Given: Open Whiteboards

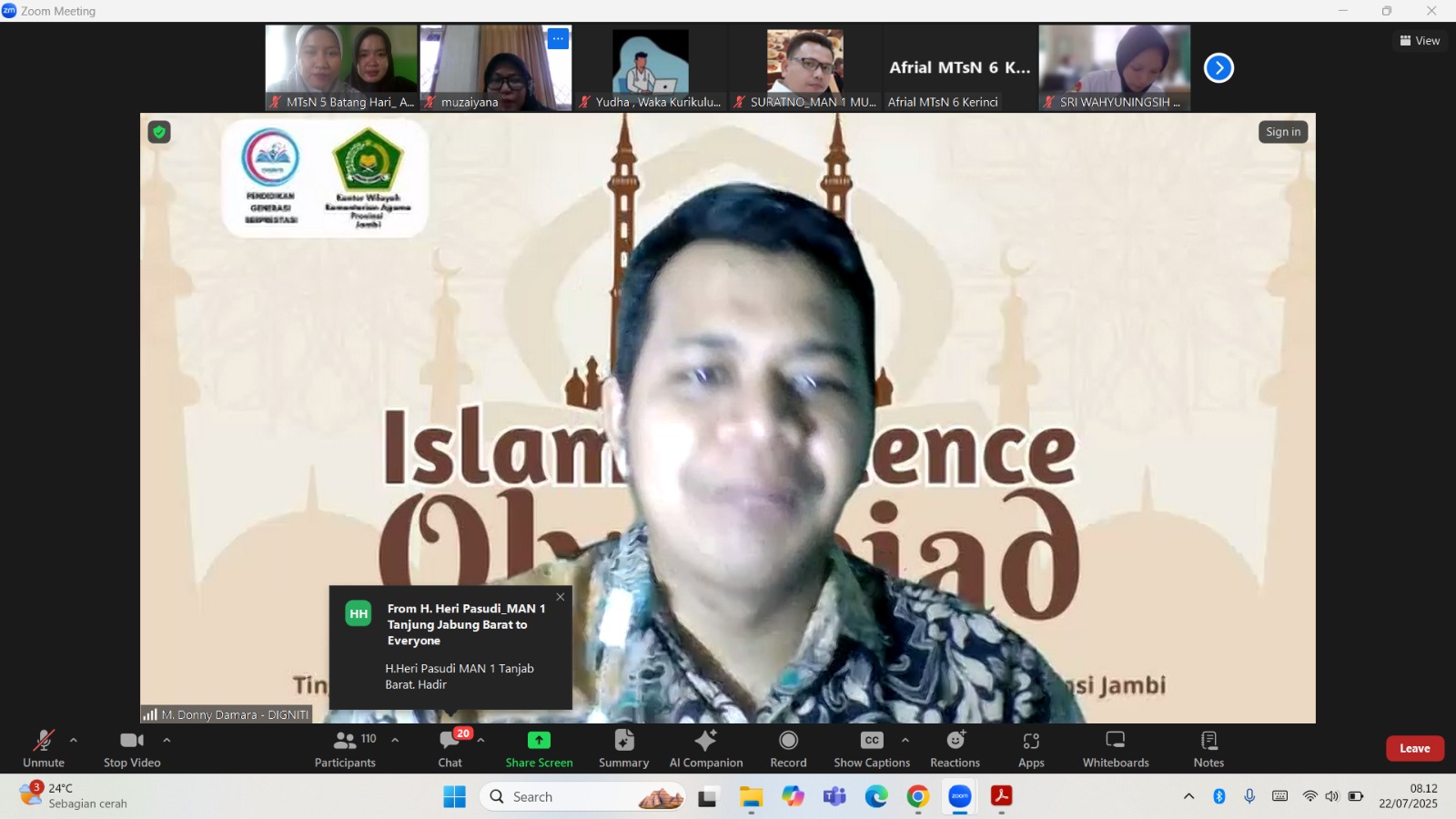Looking at the screenshot, I should pyautogui.click(x=1115, y=748).
